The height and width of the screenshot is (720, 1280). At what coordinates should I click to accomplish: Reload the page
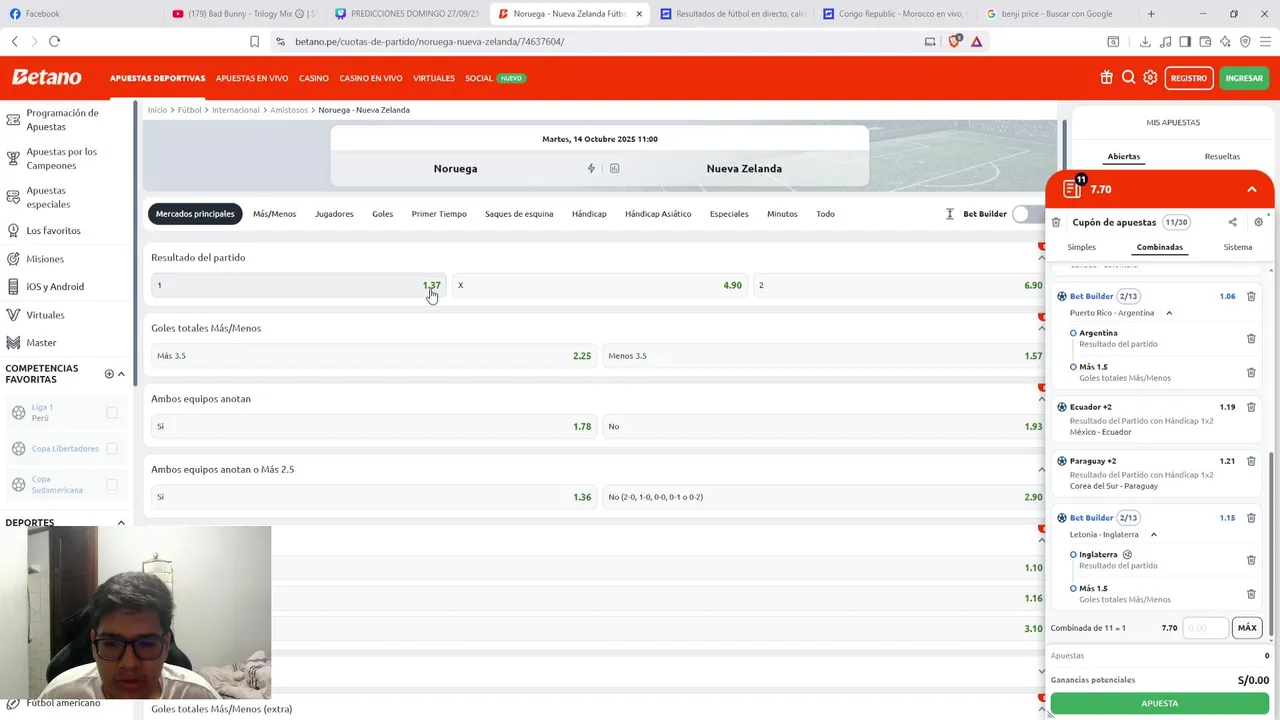point(54,41)
